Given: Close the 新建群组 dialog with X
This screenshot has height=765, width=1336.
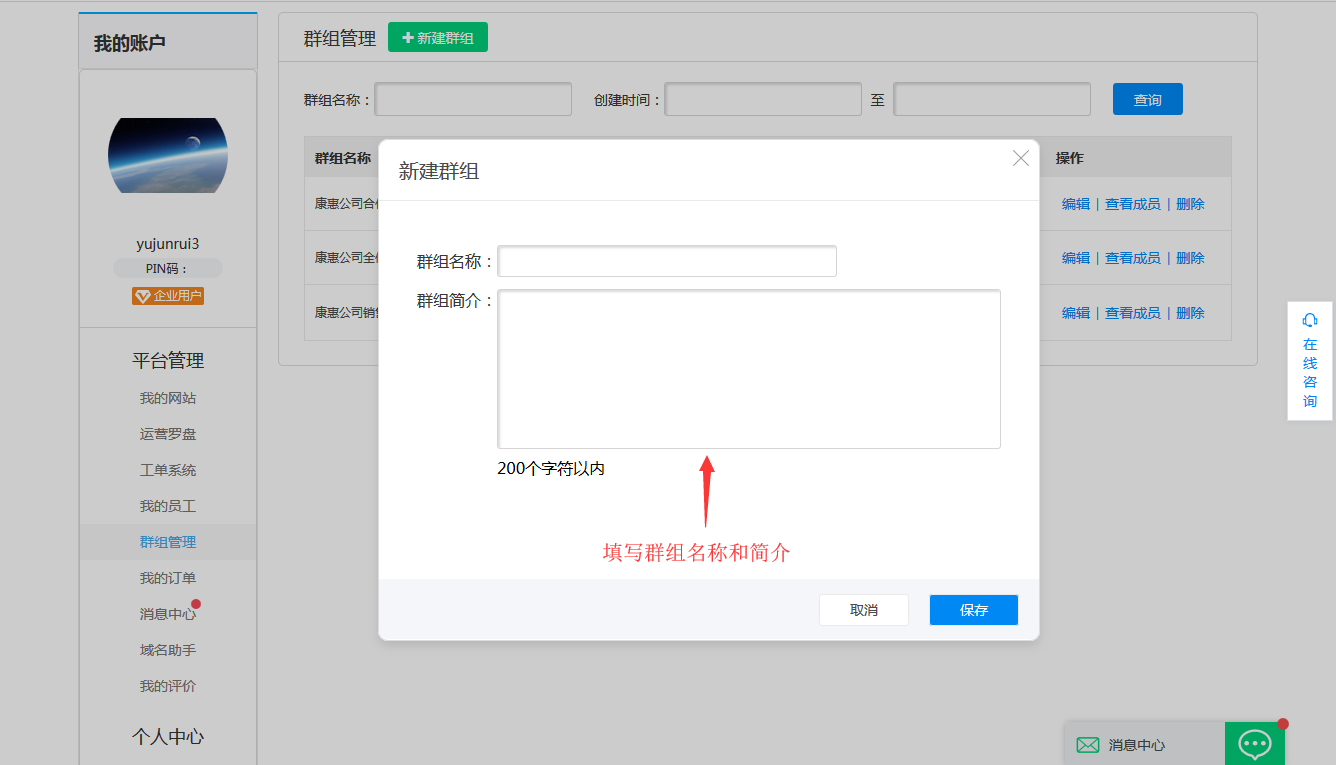Looking at the screenshot, I should 1020,158.
